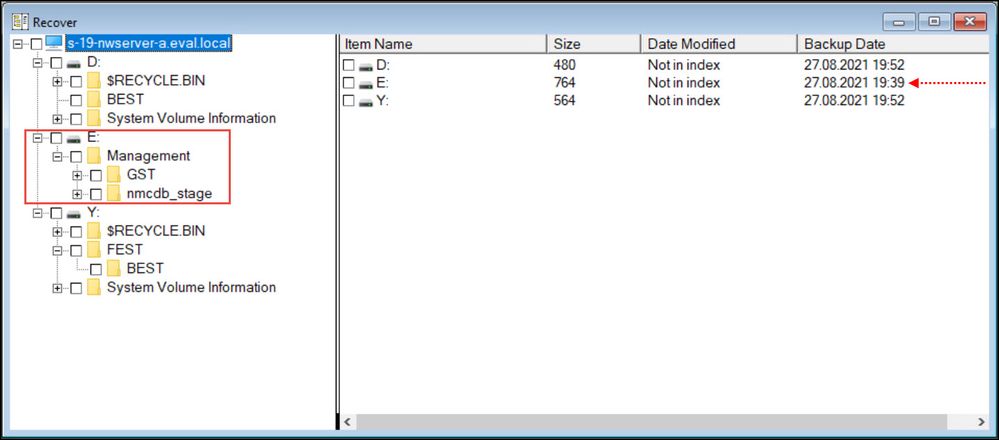Screen dimensions: 999x440
Task: Sort by Backup Date column header
Action: [x=895, y=44]
